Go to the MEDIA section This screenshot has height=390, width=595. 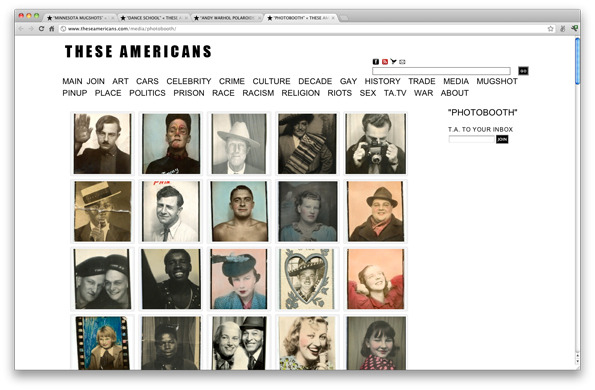(456, 81)
